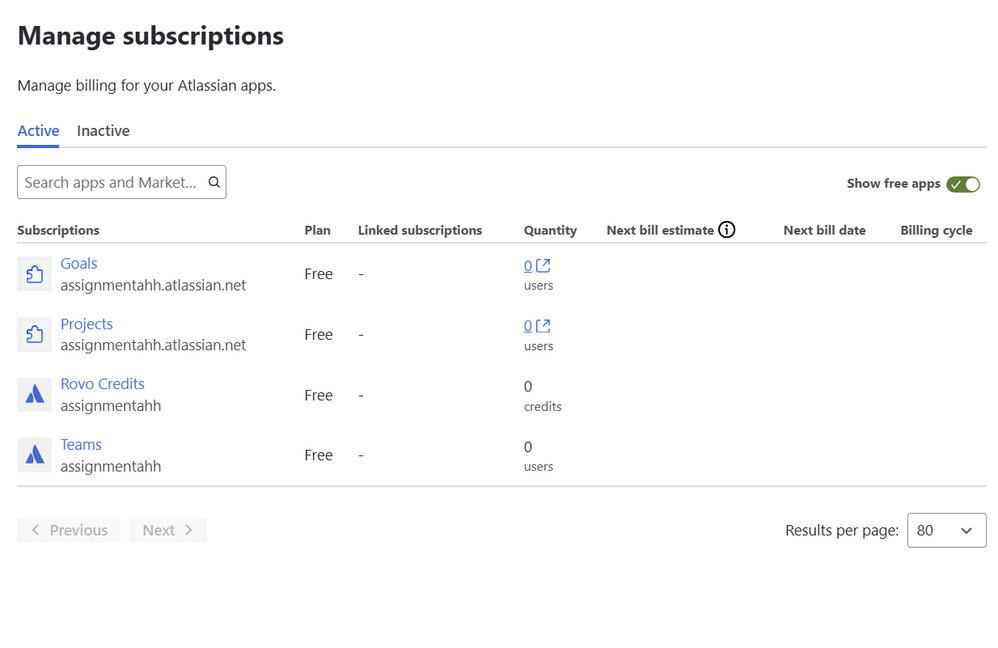This screenshot has height=648, width=998.
Task: Click Manage billing for your Atlassian apps text
Action: 146,85
